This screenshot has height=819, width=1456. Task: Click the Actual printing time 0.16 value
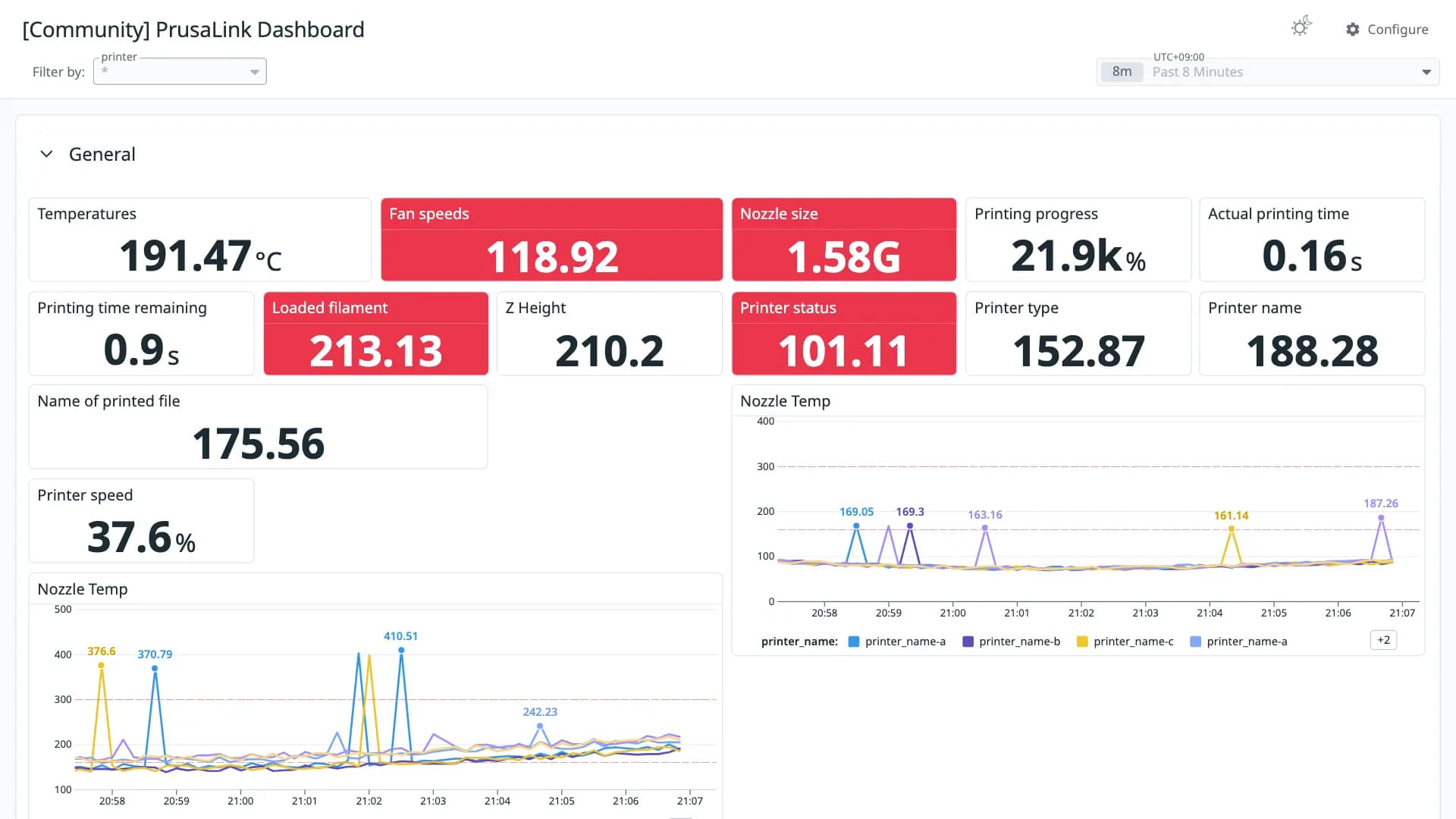(x=1312, y=256)
